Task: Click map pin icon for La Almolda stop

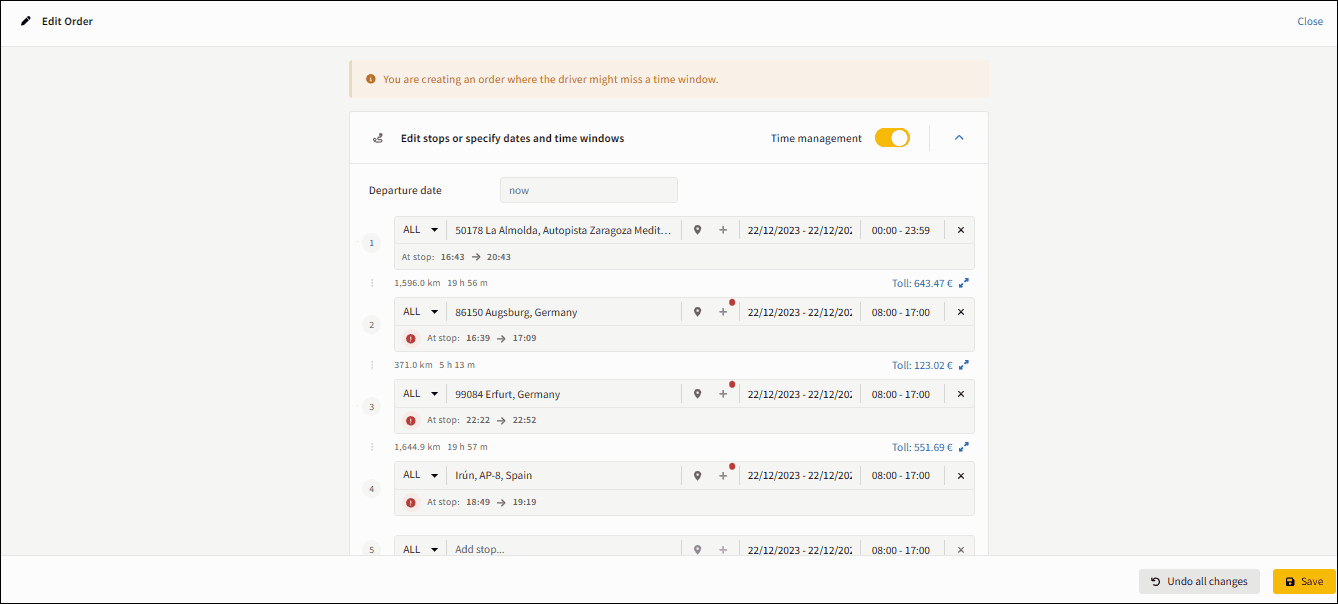Action: [698, 230]
